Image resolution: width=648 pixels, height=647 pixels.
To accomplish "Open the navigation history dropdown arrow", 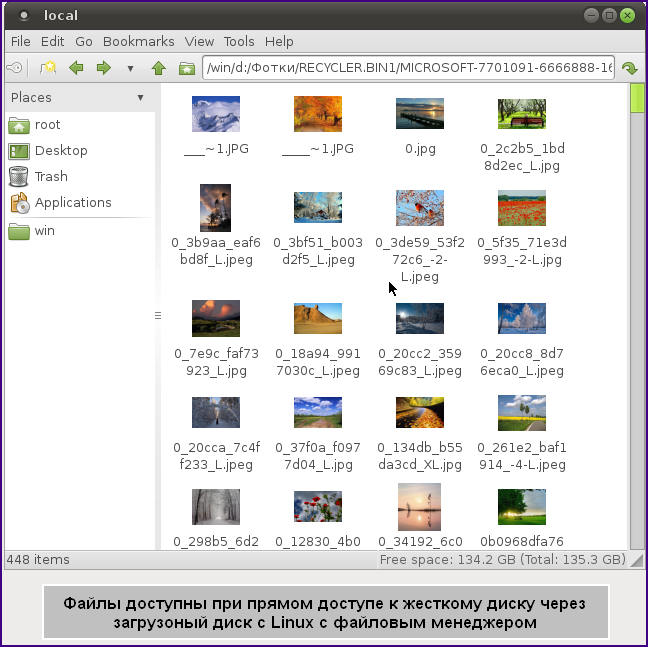I will pyautogui.click(x=130, y=68).
